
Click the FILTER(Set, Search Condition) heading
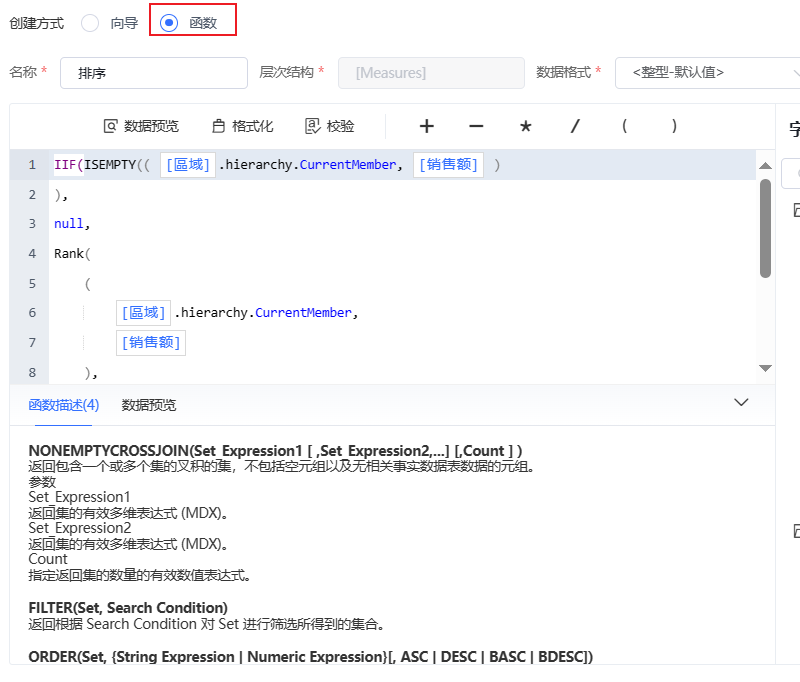pos(128,608)
